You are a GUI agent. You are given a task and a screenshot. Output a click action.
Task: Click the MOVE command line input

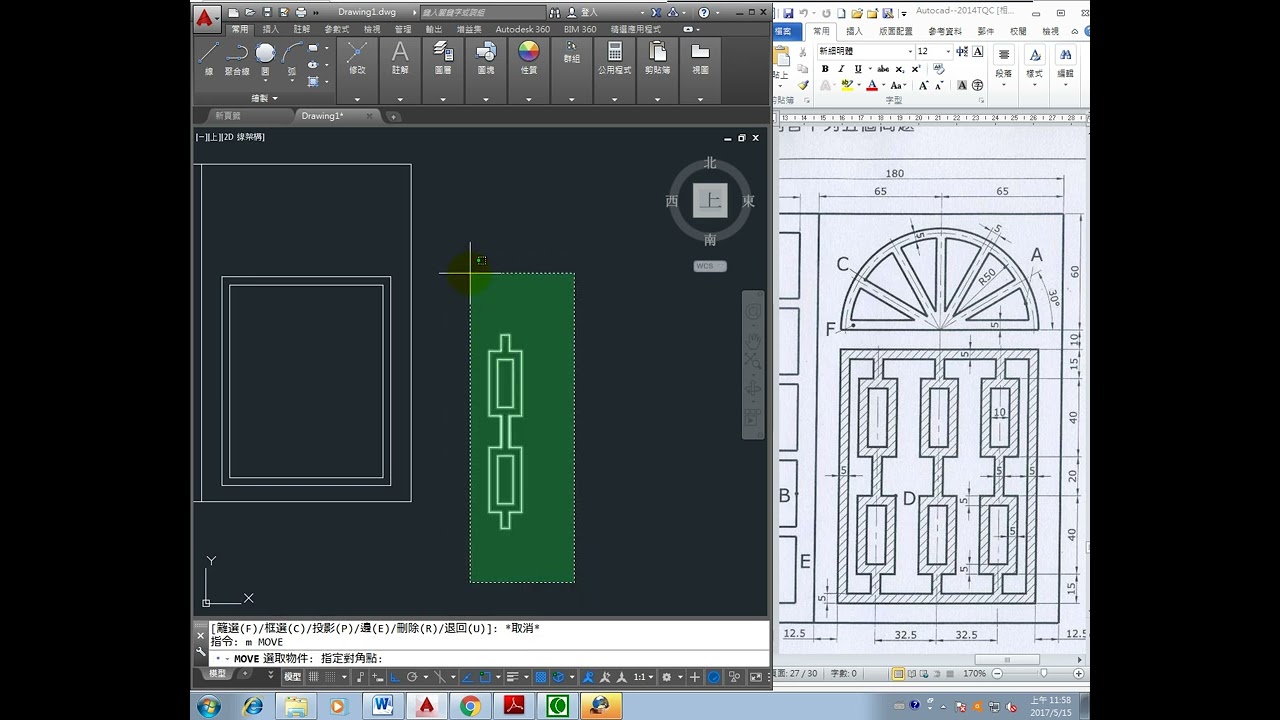(x=490, y=659)
